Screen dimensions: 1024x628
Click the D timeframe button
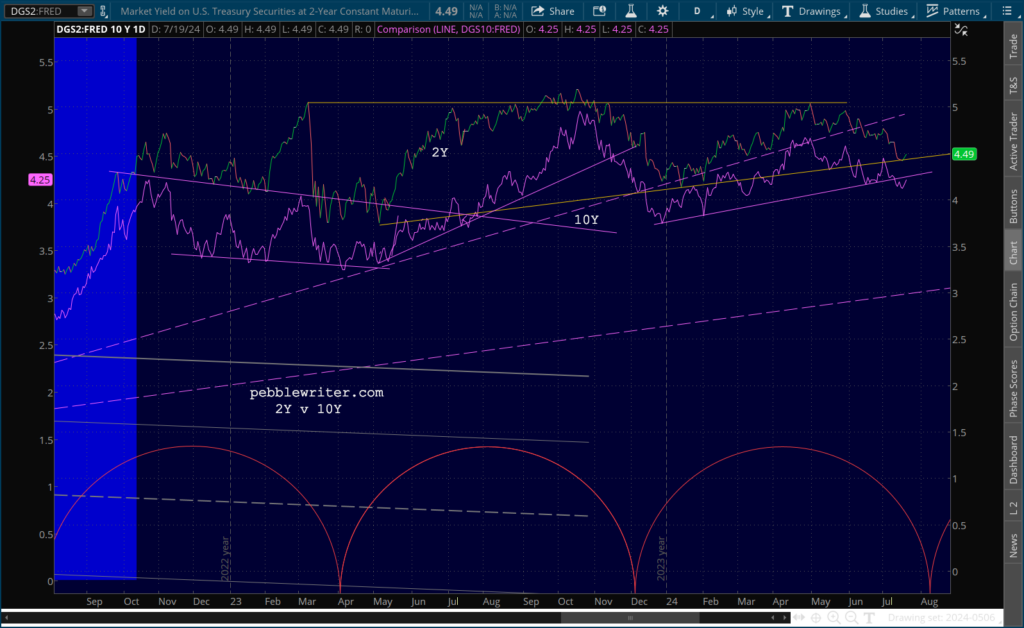(x=696, y=11)
